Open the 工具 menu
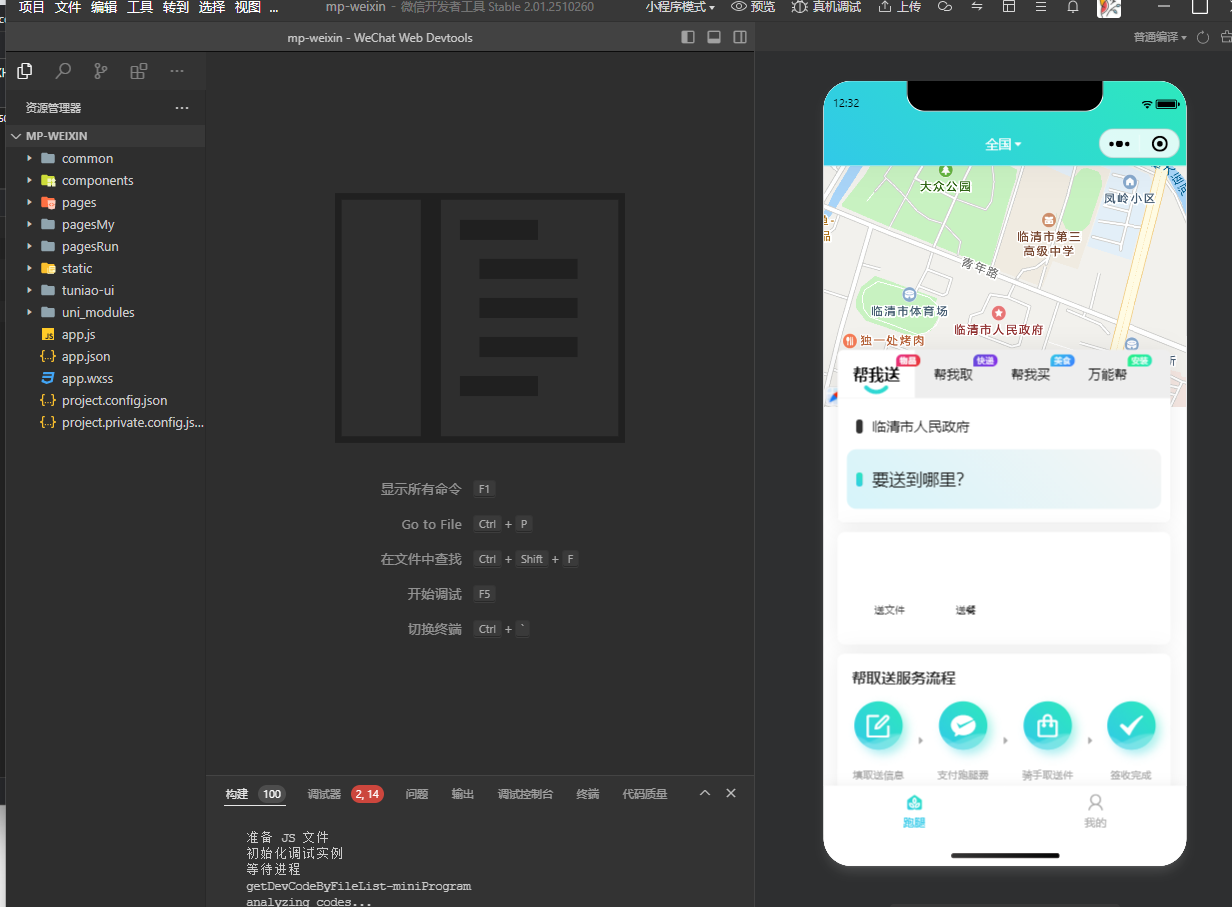The width and height of the screenshot is (1232, 907). [x=140, y=7]
